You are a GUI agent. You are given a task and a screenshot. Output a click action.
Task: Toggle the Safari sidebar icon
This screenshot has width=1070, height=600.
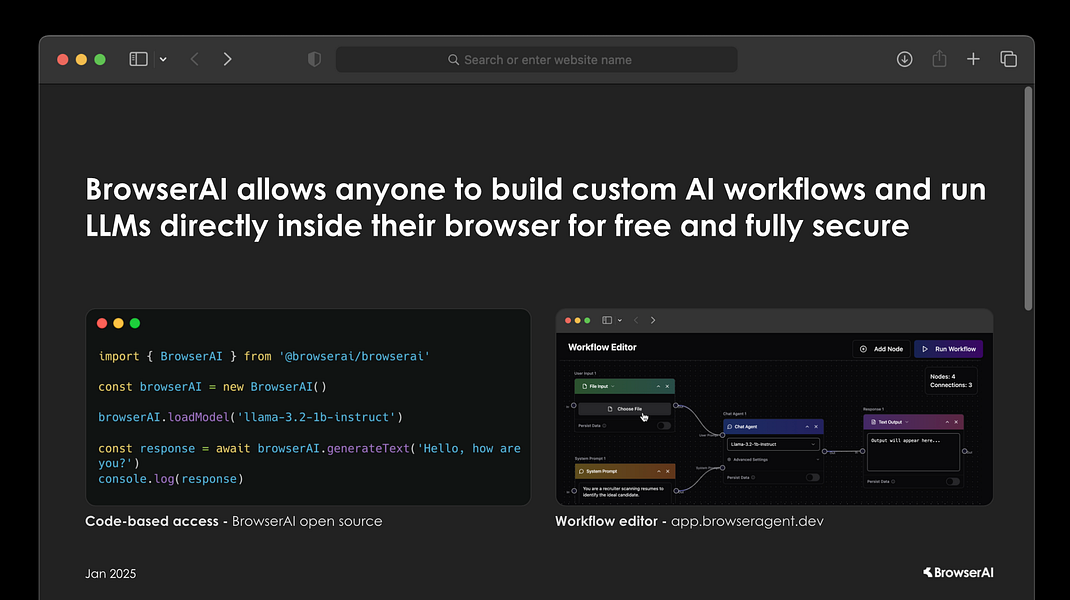tap(138, 58)
